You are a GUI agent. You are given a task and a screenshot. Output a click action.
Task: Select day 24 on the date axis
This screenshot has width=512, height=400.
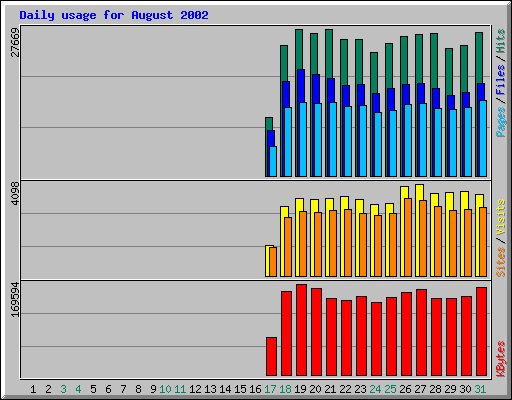375,389
